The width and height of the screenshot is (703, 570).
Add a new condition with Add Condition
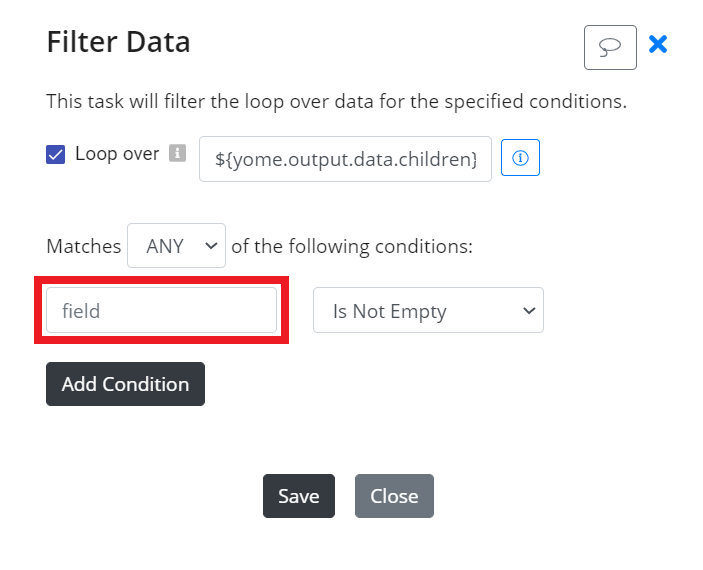tap(126, 384)
